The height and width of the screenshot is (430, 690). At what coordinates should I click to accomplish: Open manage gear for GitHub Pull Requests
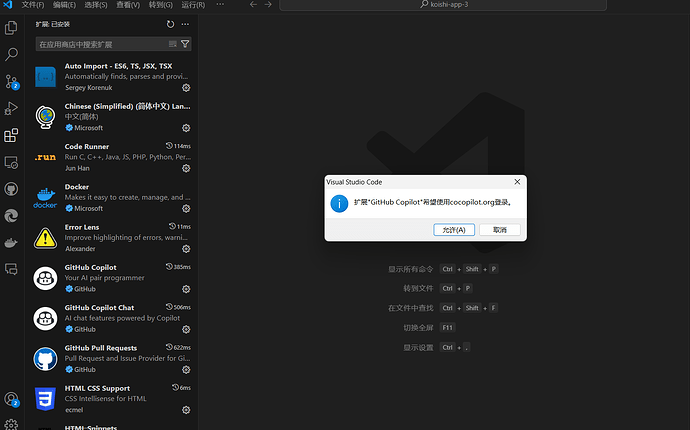click(186, 370)
